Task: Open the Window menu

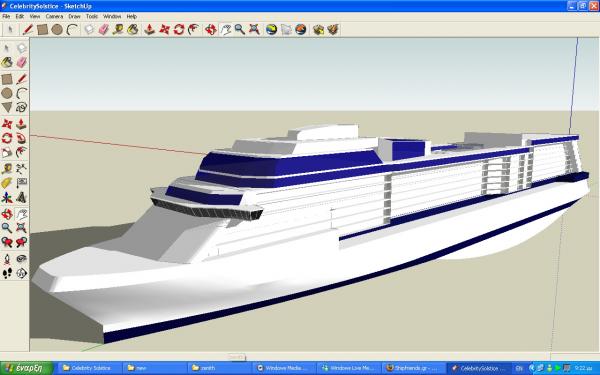Action: [112, 16]
